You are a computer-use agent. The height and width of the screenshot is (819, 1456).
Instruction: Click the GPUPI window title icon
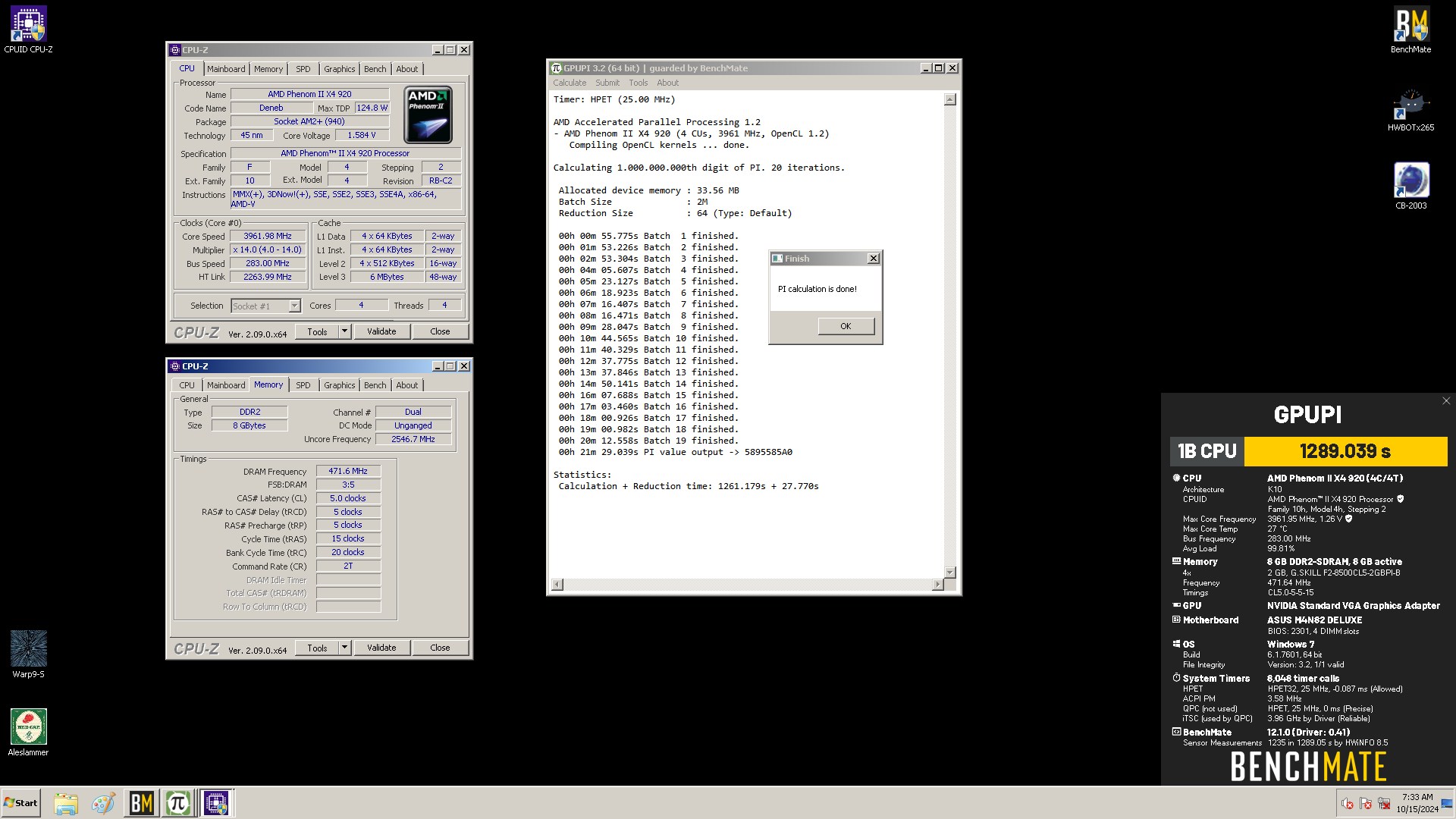click(x=556, y=68)
